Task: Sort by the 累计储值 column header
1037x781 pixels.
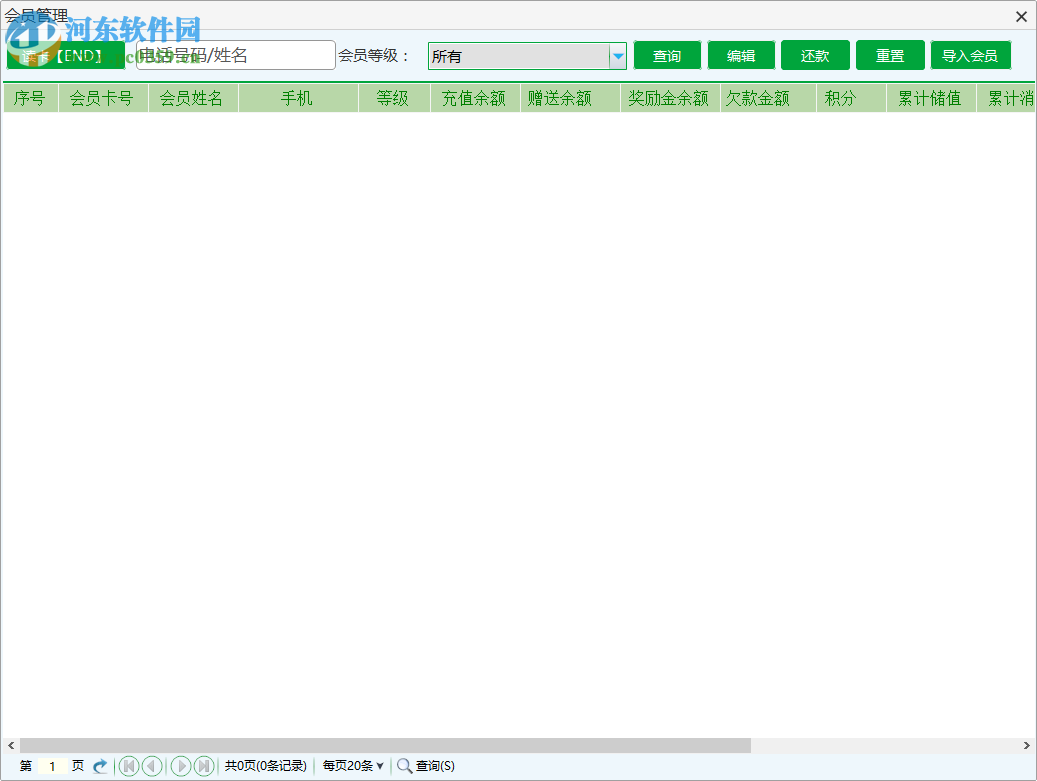Action: point(931,99)
